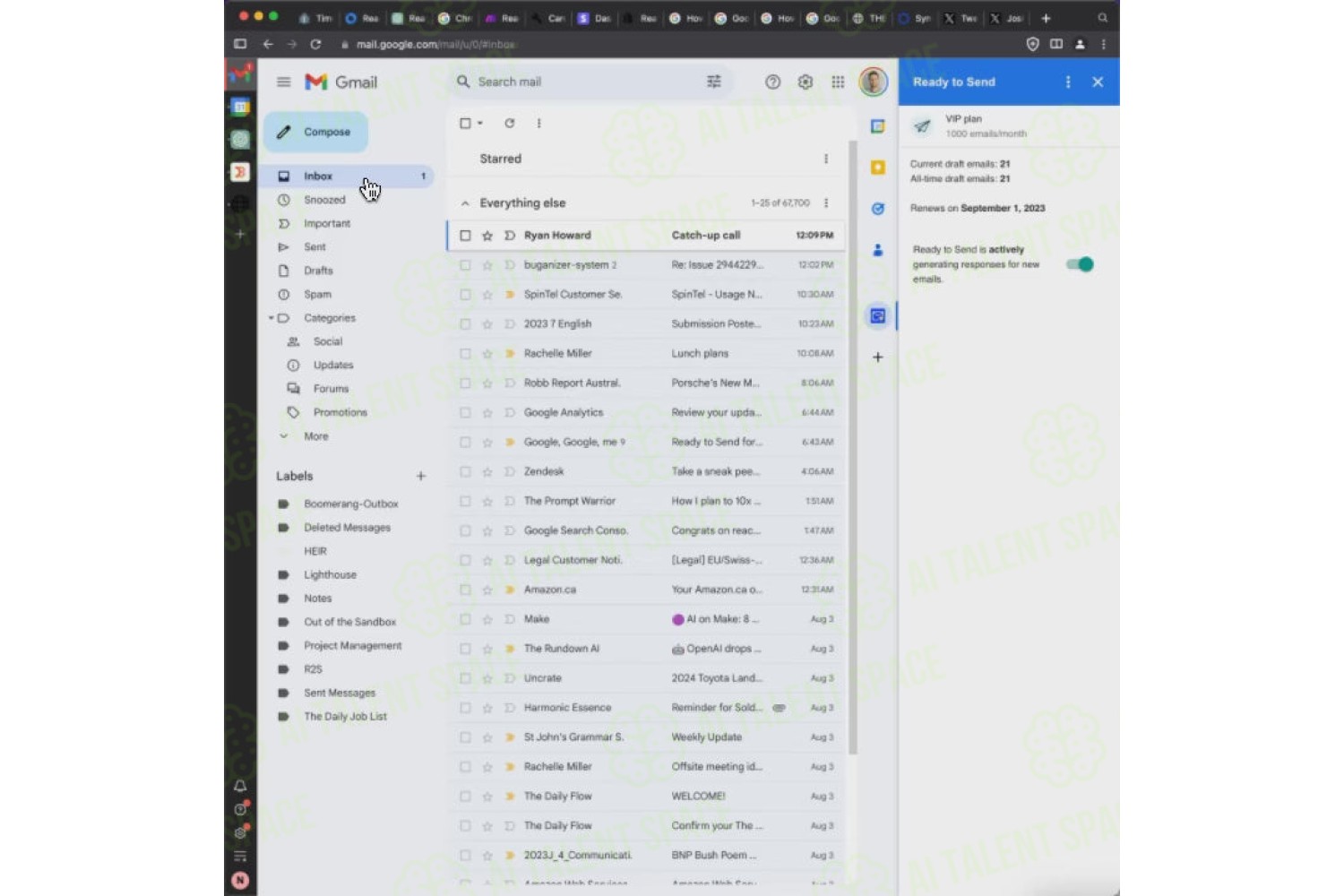1344x896 pixels.
Task: Open Gmail settings gear icon
Action: [805, 82]
